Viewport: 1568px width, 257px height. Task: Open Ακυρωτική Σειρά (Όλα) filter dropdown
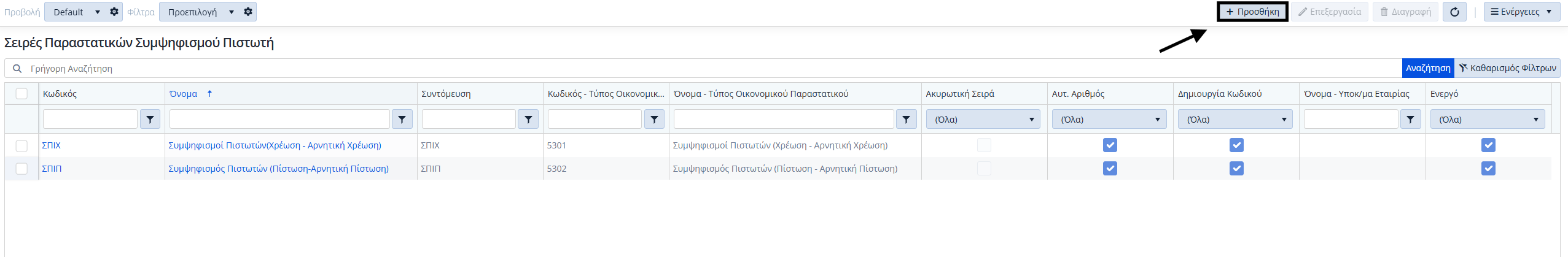pyautogui.click(x=983, y=119)
